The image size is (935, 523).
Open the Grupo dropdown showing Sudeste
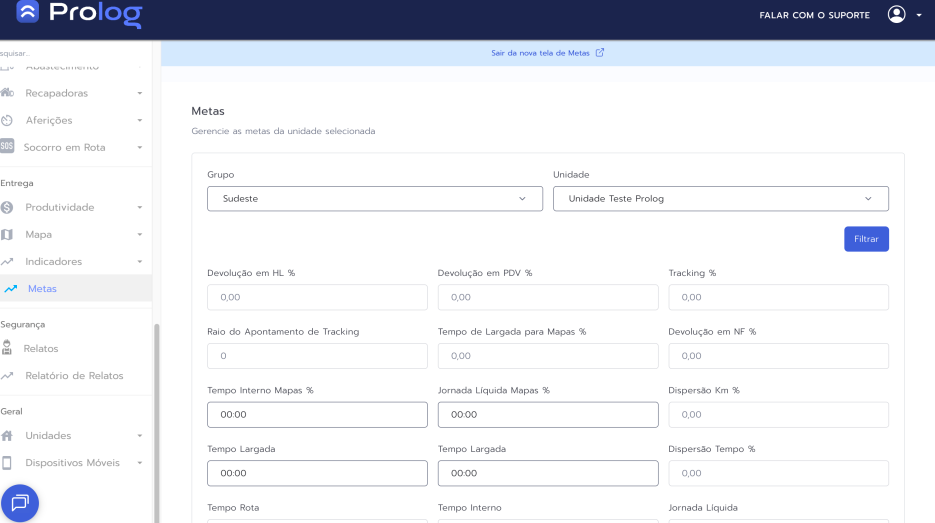319,199
